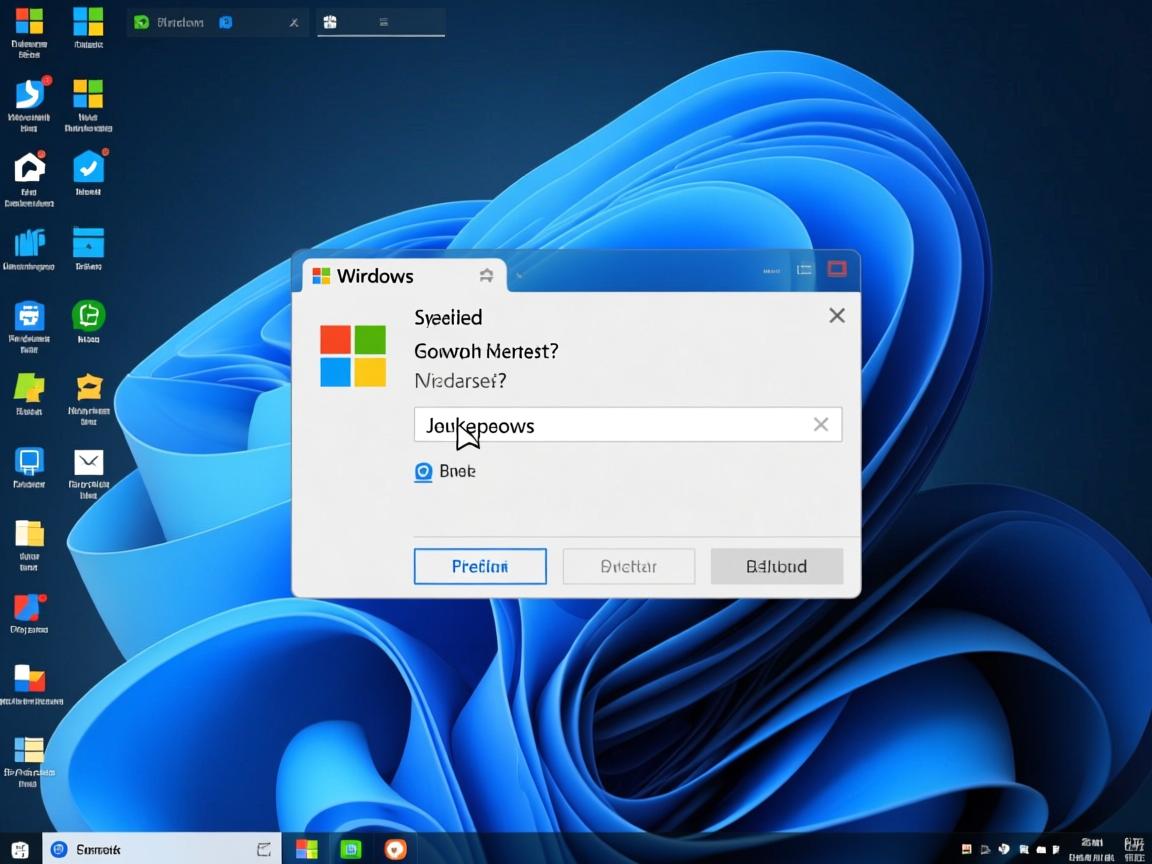The image size is (1152, 864).
Task: Open the blue checkmark desktop icon
Action: [88, 167]
